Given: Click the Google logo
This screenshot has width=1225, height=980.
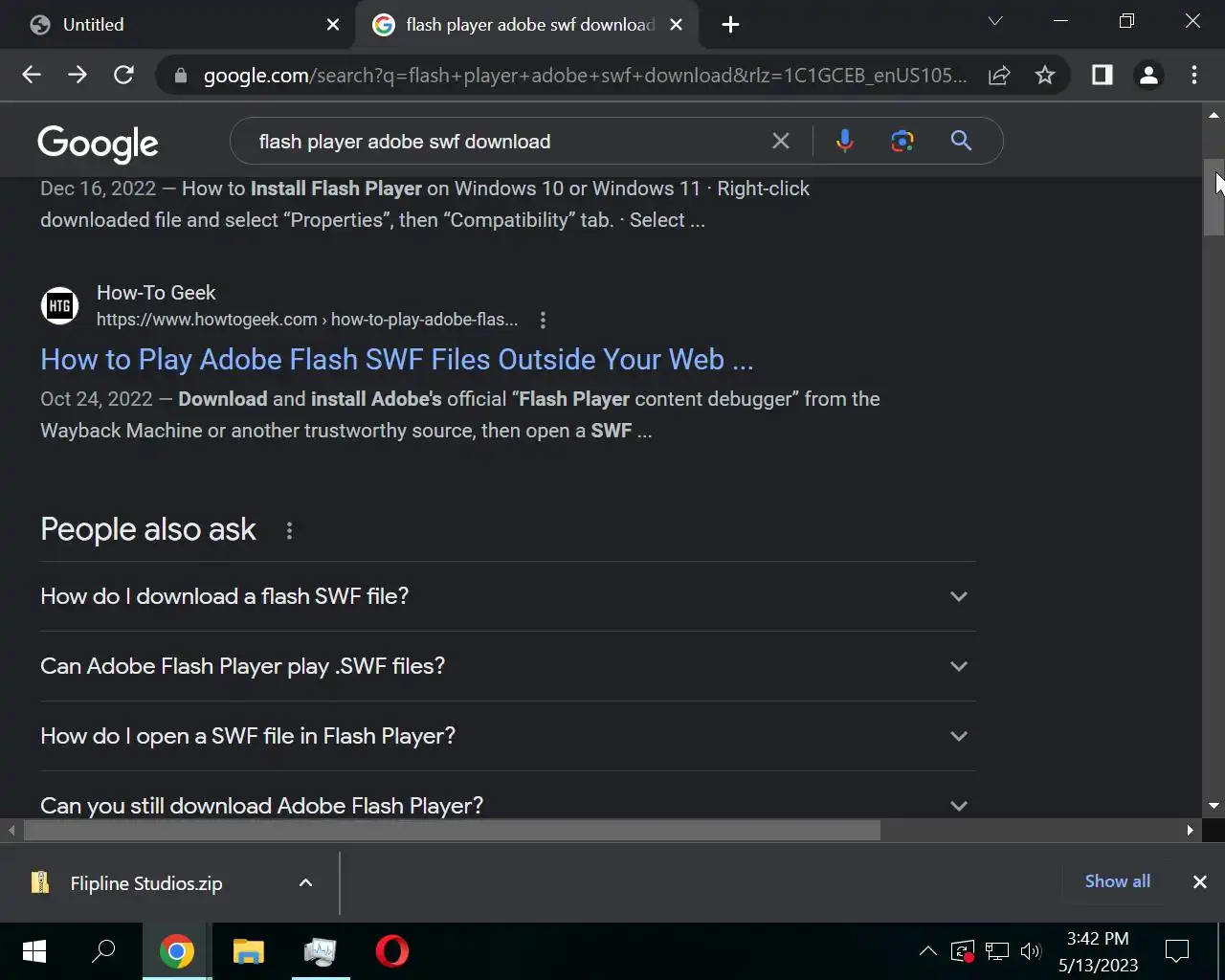Looking at the screenshot, I should click(x=98, y=143).
